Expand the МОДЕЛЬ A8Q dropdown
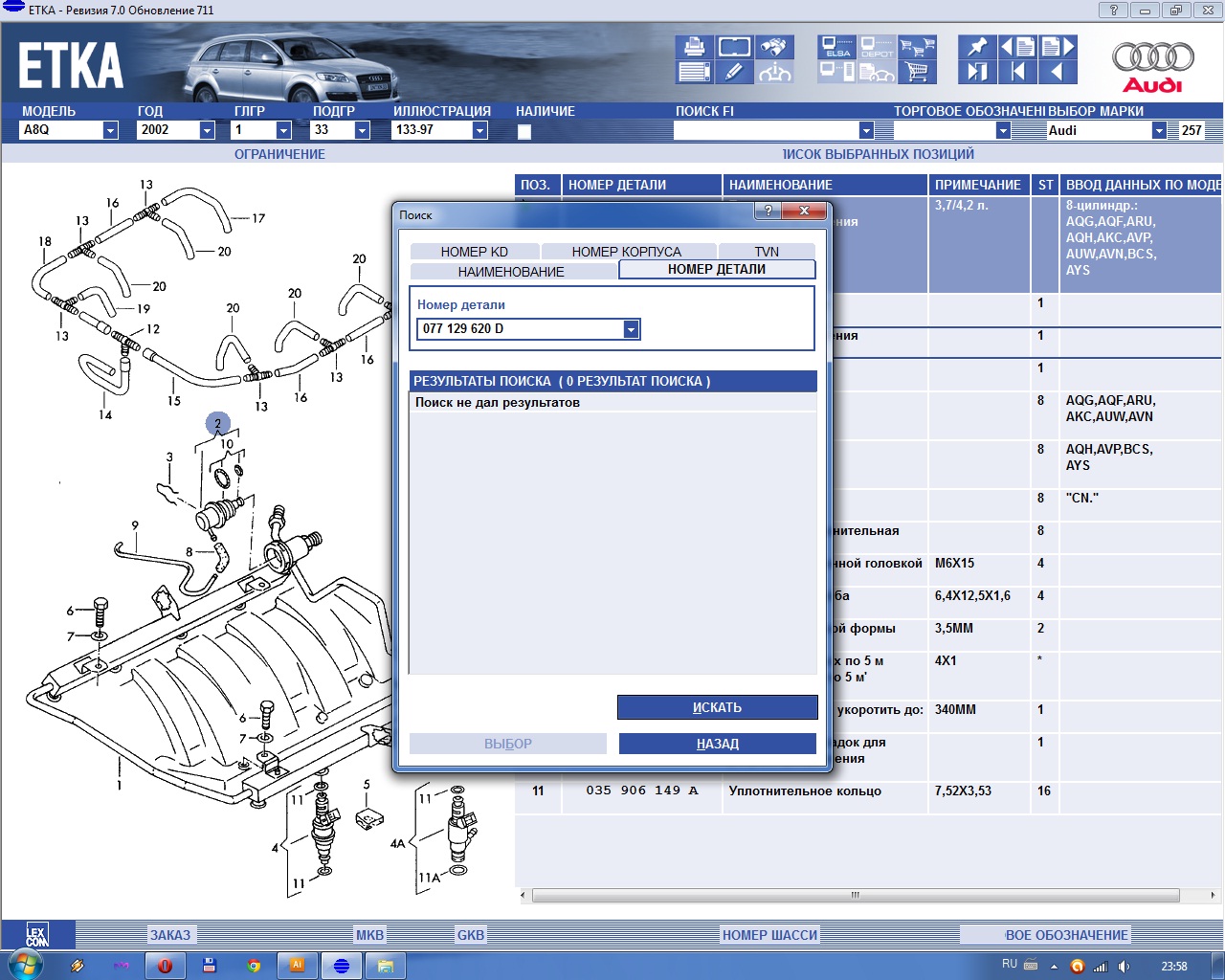The image size is (1225, 980). click(x=110, y=130)
